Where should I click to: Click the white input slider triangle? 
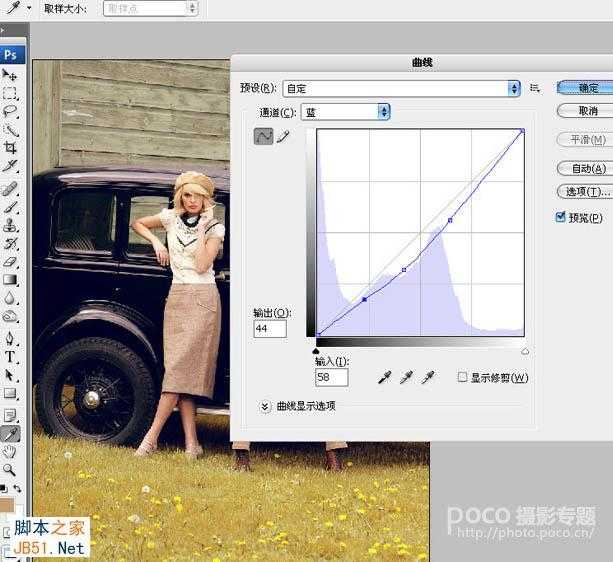[525, 351]
